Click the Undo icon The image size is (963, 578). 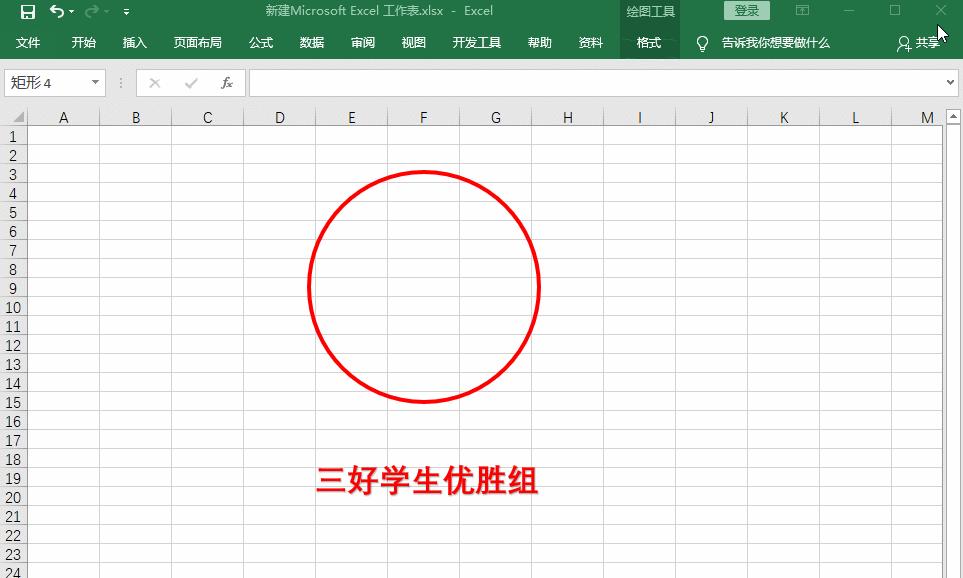click(57, 11)
